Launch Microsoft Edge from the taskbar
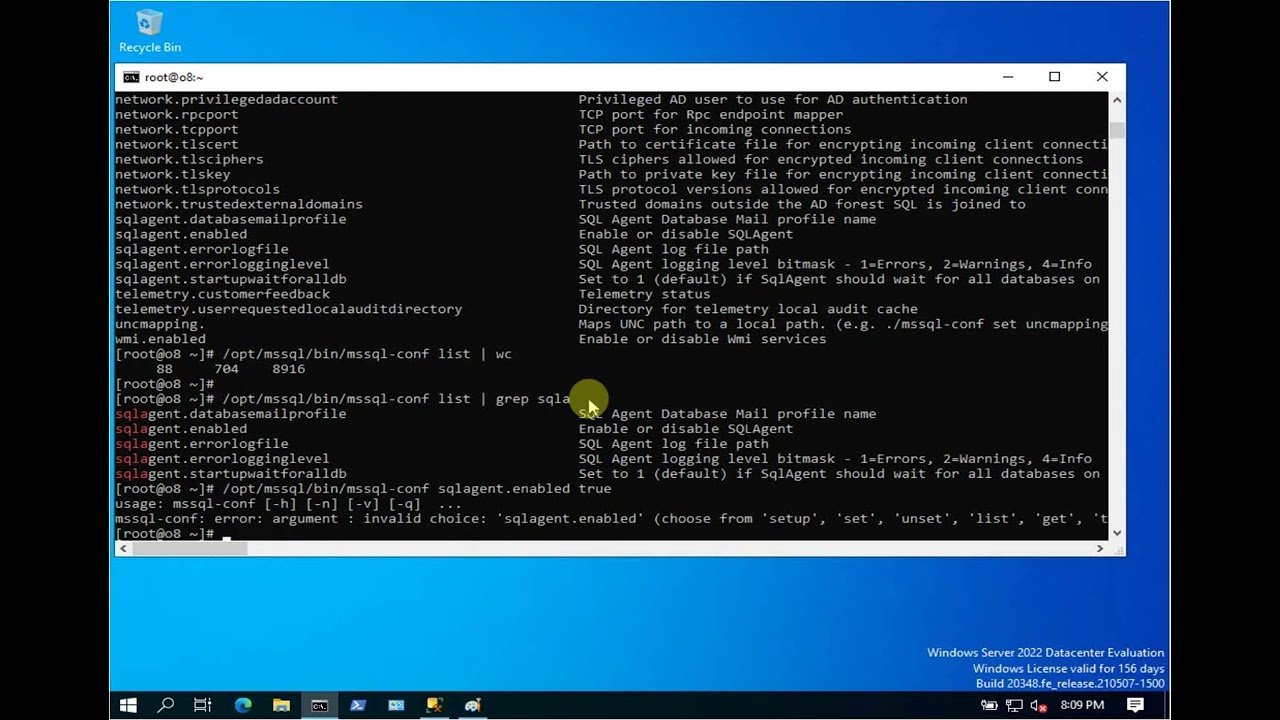This screenshot has height=720, width=1280. pyautogui.click(x=243, y=705)
